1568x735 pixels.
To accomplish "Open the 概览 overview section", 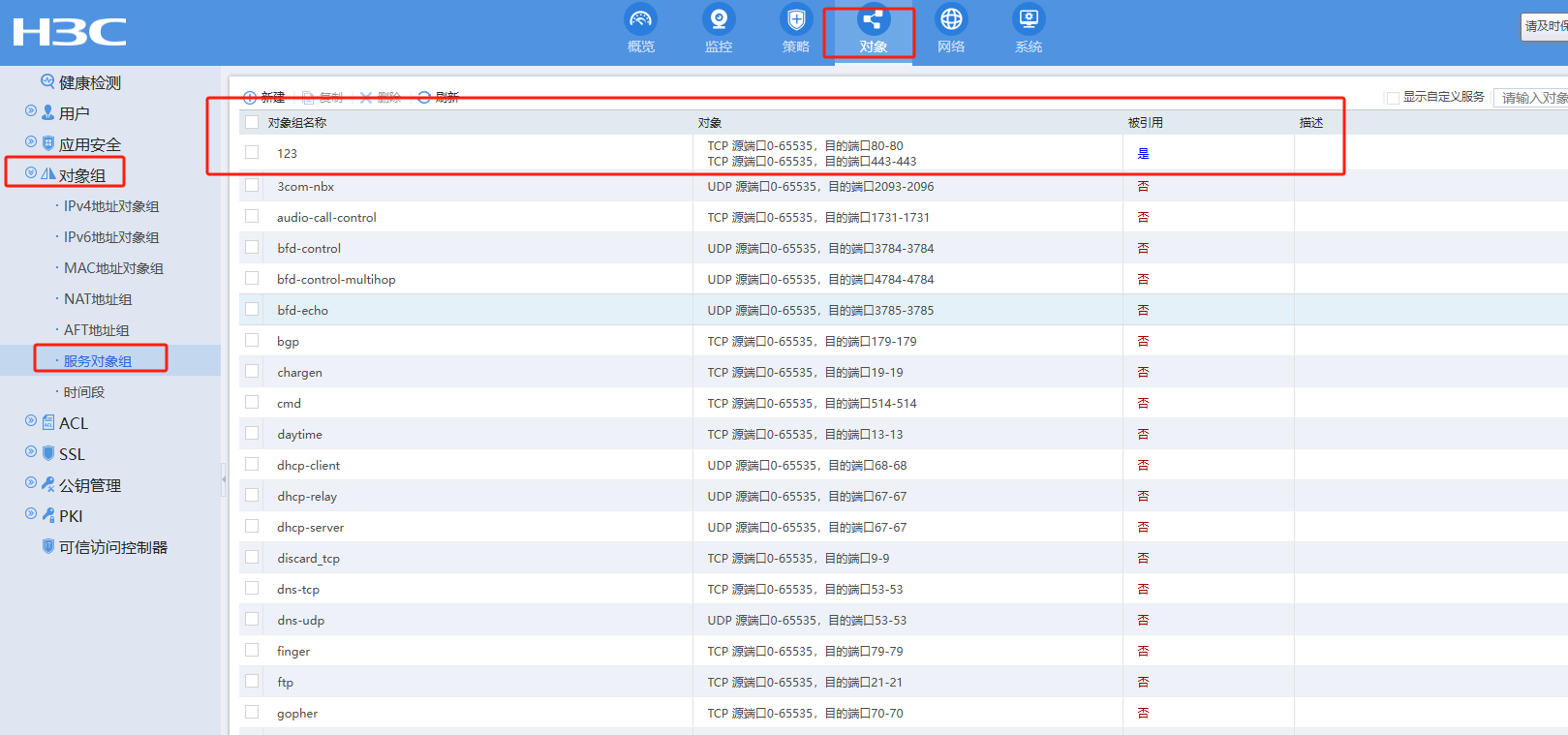I will pos(640,29).
